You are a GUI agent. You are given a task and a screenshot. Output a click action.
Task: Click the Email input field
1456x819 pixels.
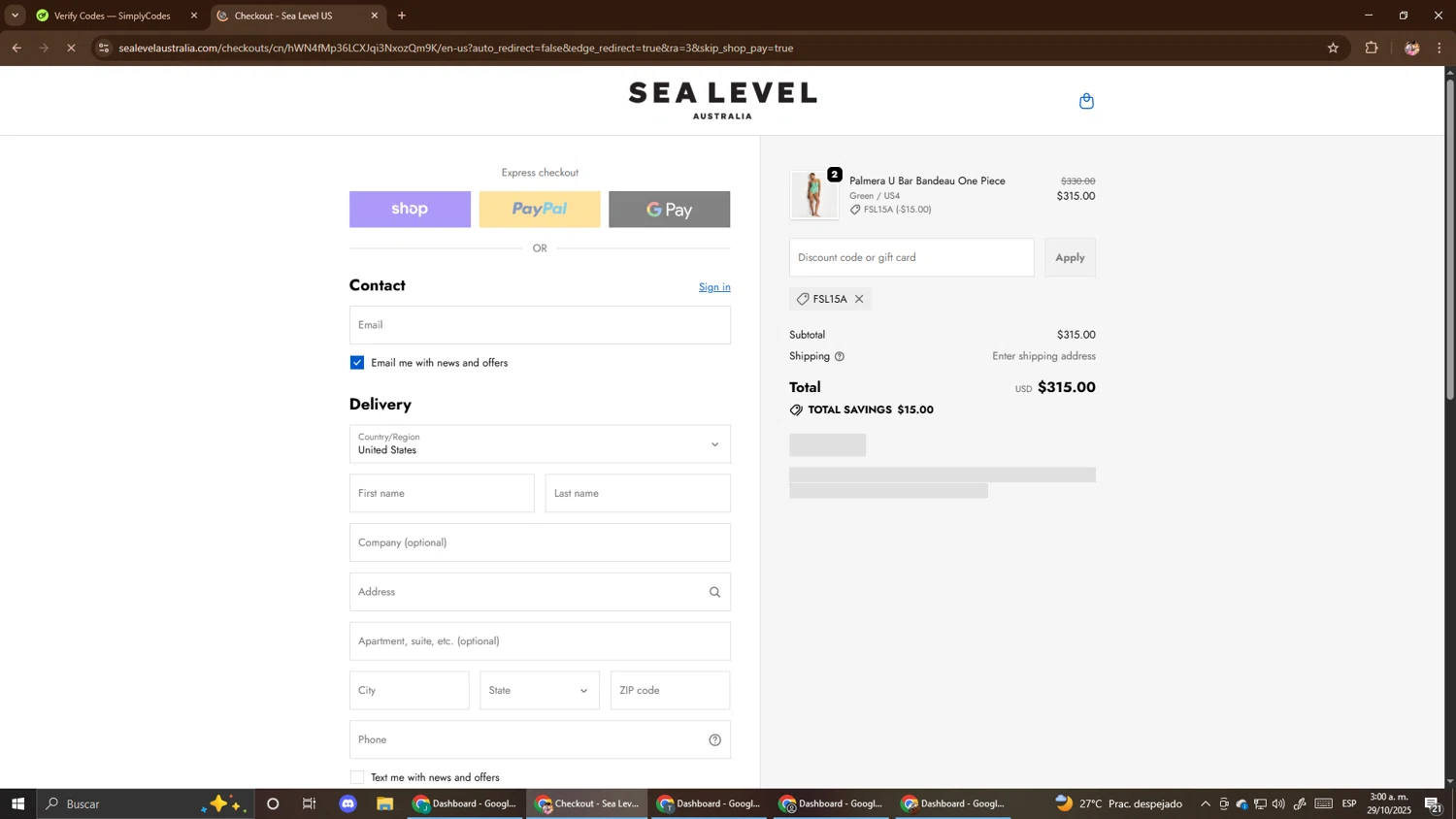[540, 325]
